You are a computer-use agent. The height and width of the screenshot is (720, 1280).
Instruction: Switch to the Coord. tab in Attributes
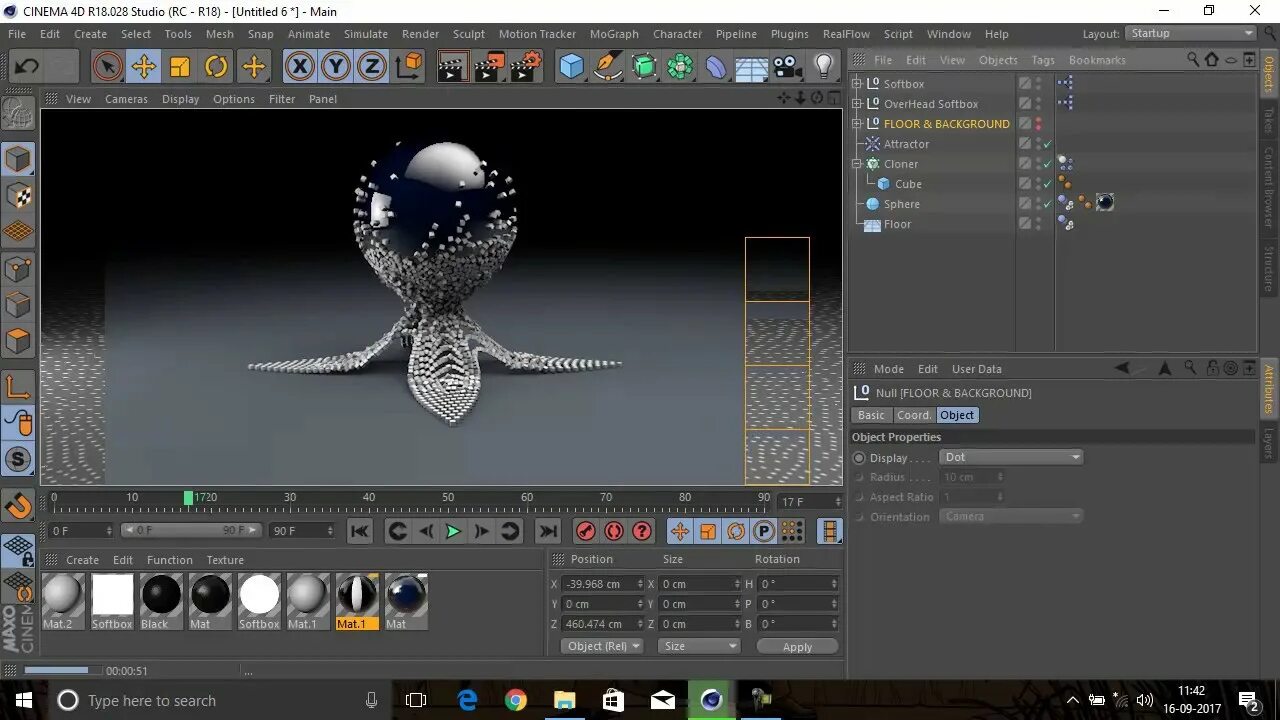(x=913, y=415)
